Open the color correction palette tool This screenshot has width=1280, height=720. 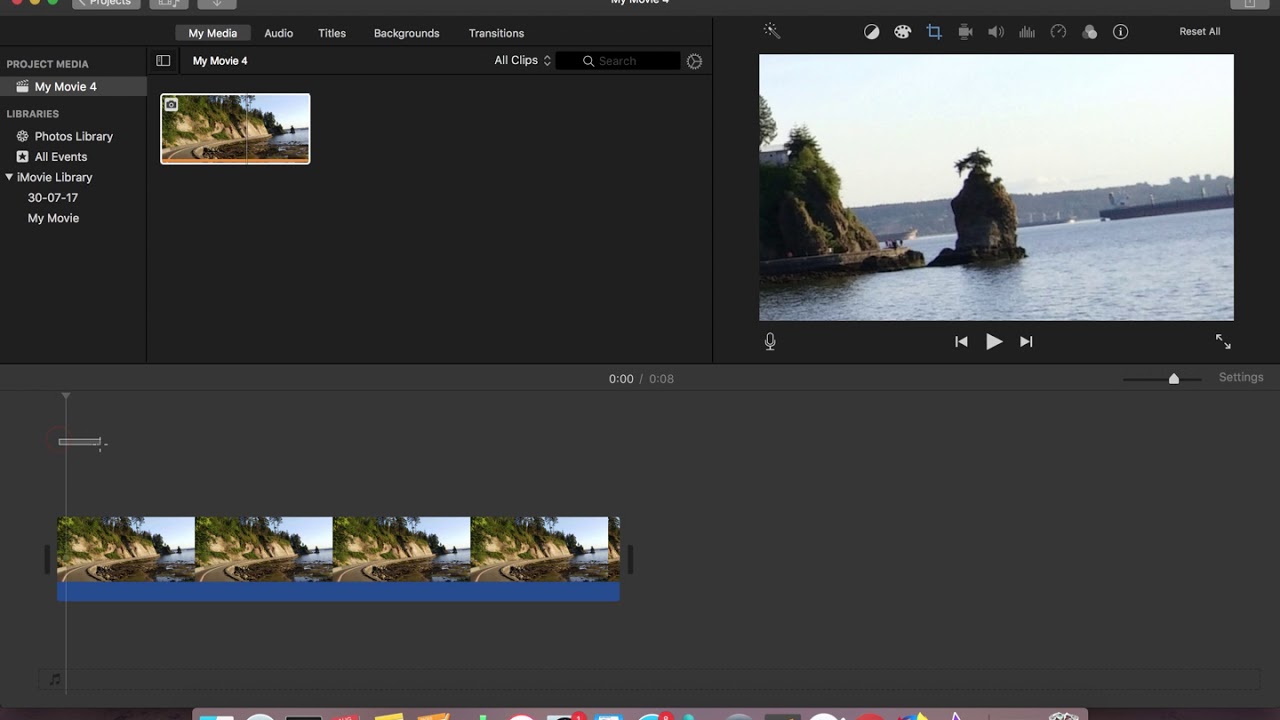click(x=902, y=32)
